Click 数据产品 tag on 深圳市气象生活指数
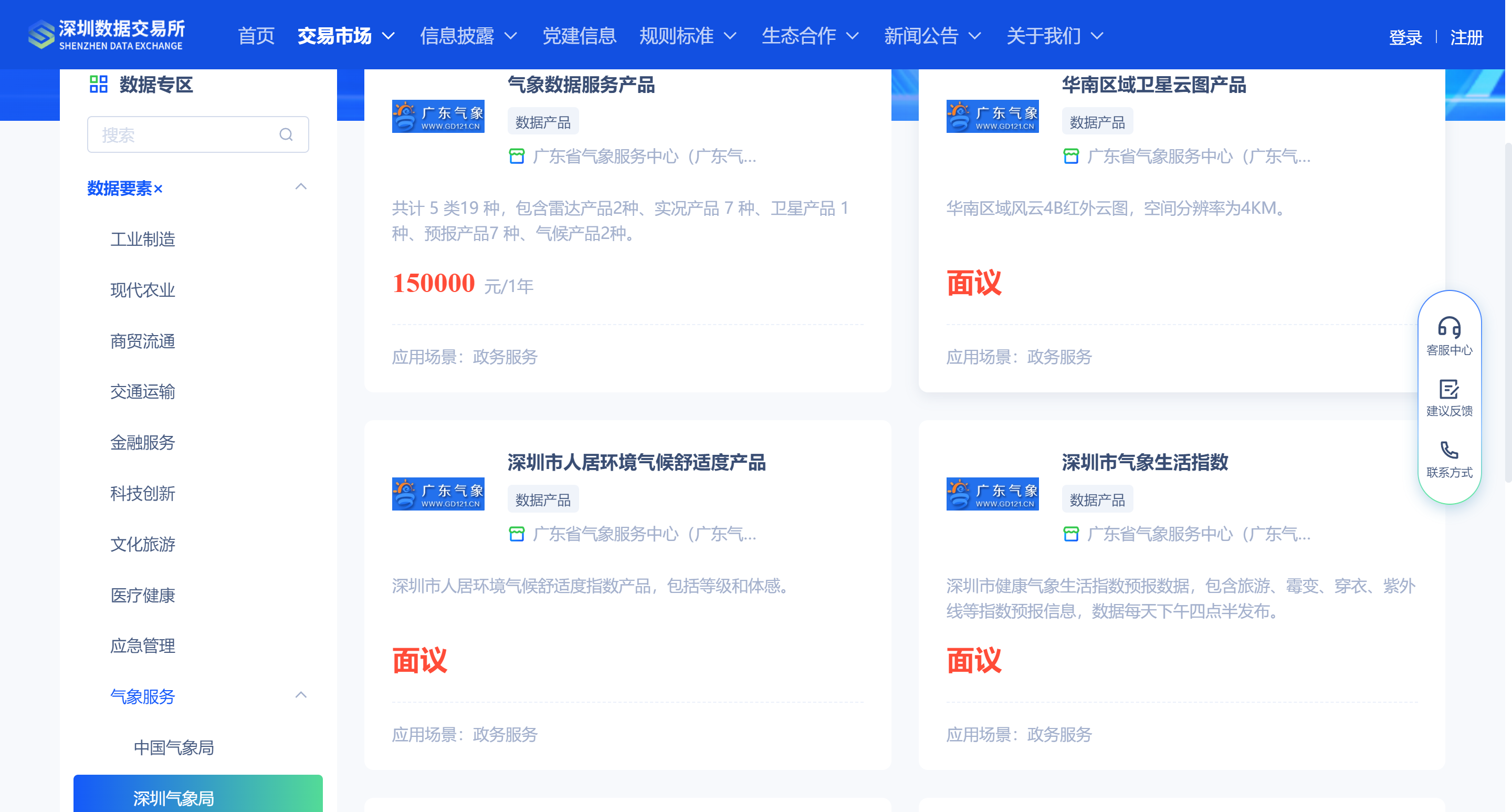The image size is (1512, 812). (1097, 499)
